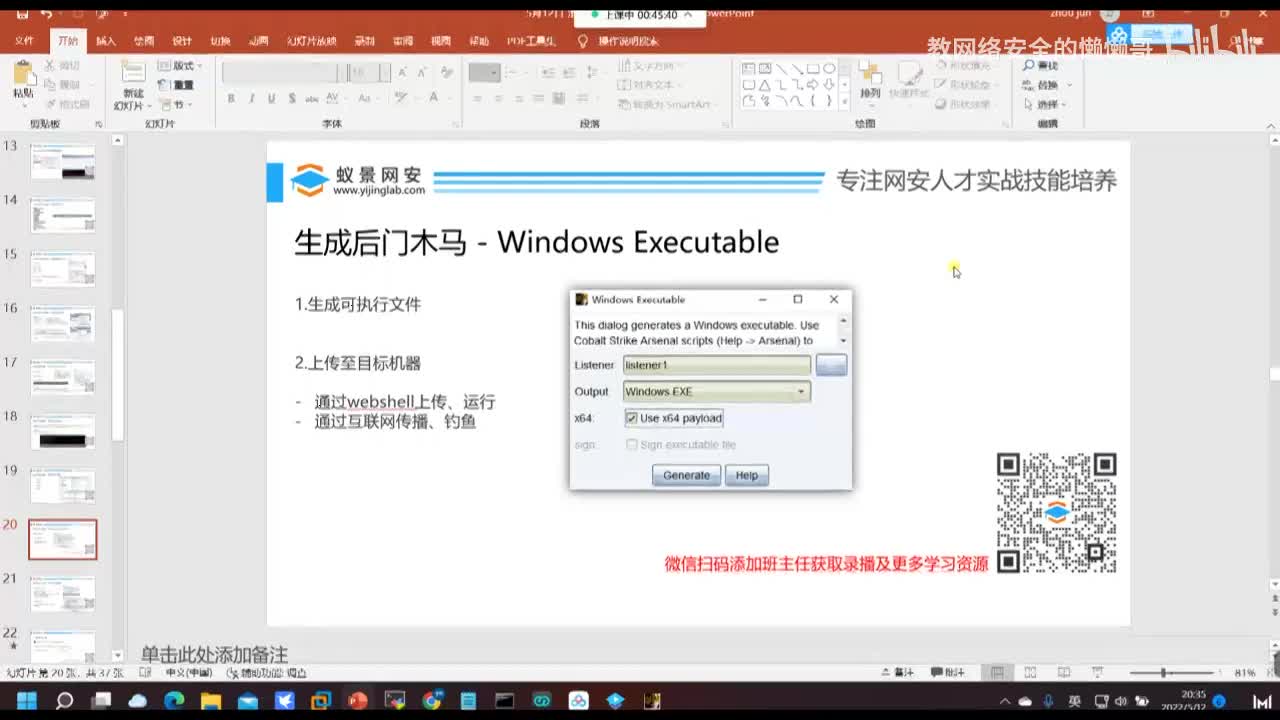Open Windows Start menu
Viewport: 1280px width, 720px height.
point(27,700)
